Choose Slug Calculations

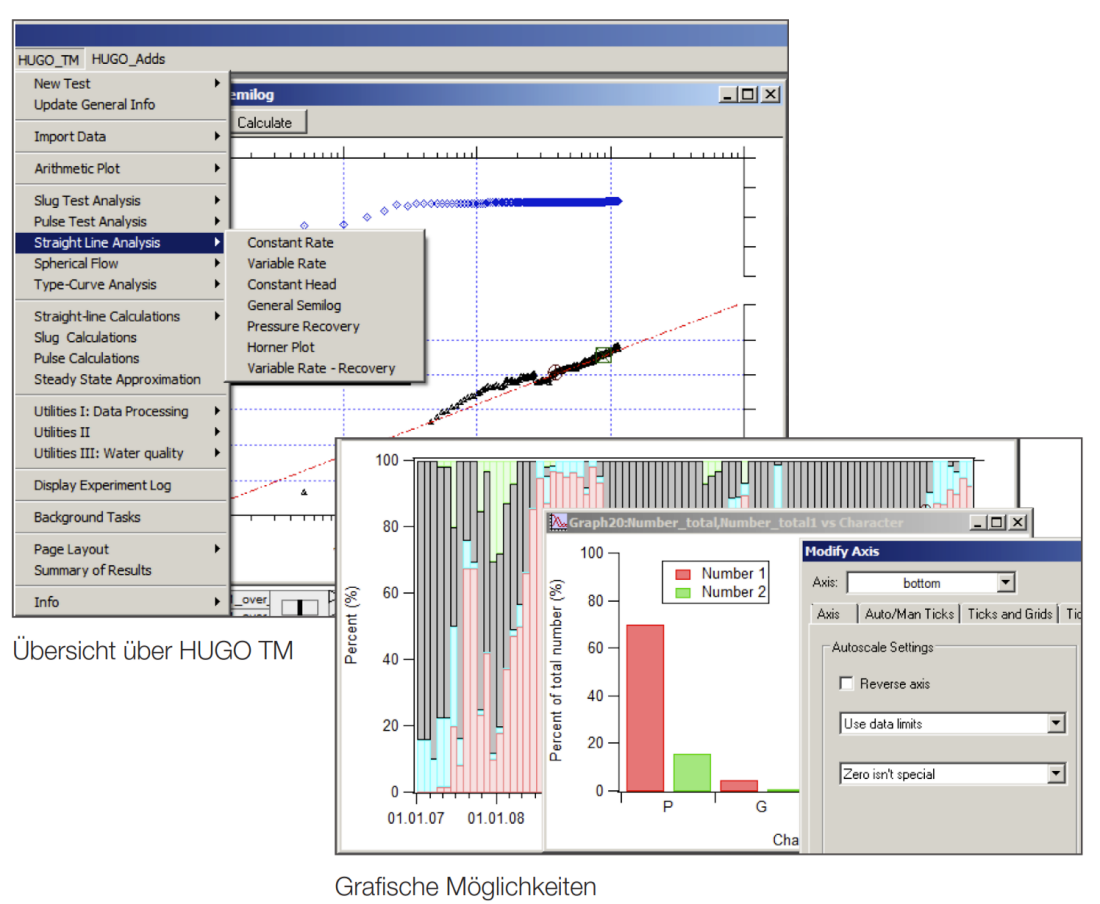coord(121,337)
